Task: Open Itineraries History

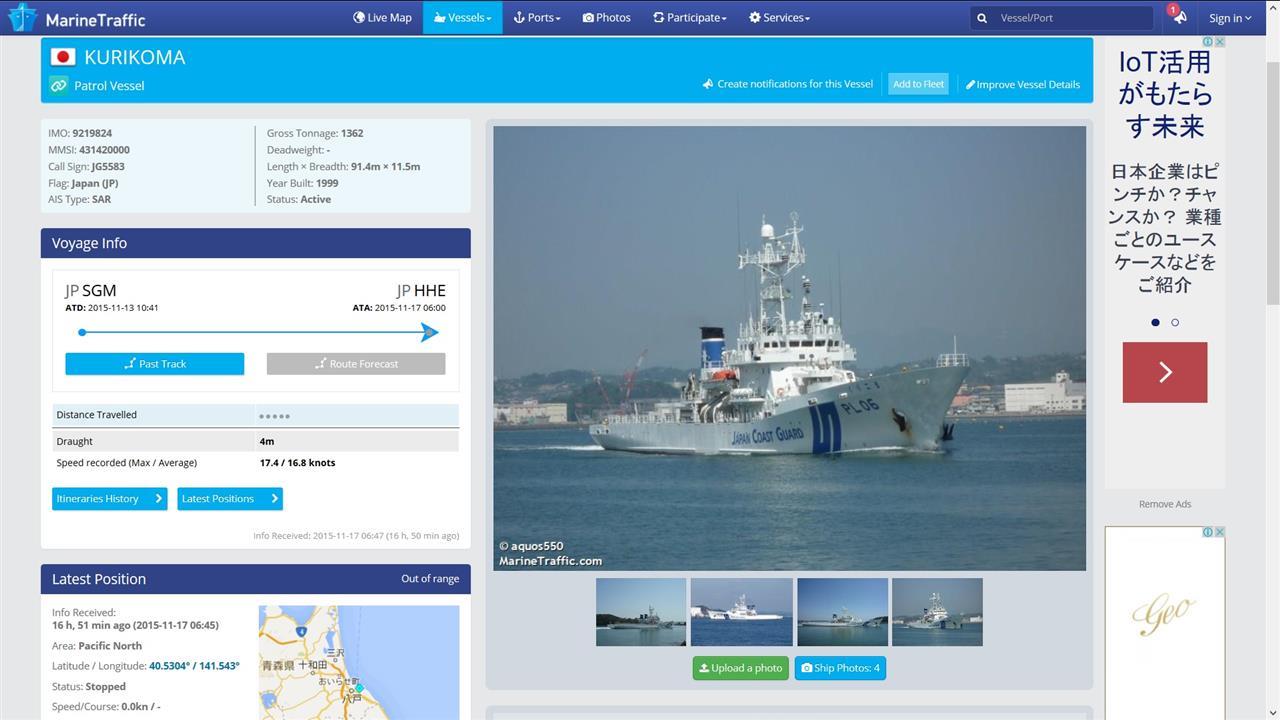Action: click(x=109, y=498)
